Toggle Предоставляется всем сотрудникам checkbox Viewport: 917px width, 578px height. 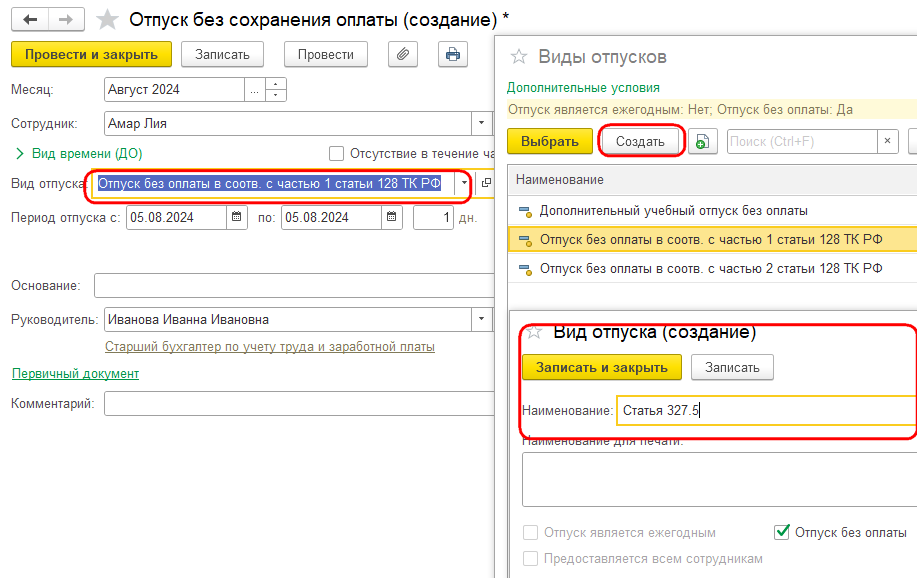pos(530,559)
